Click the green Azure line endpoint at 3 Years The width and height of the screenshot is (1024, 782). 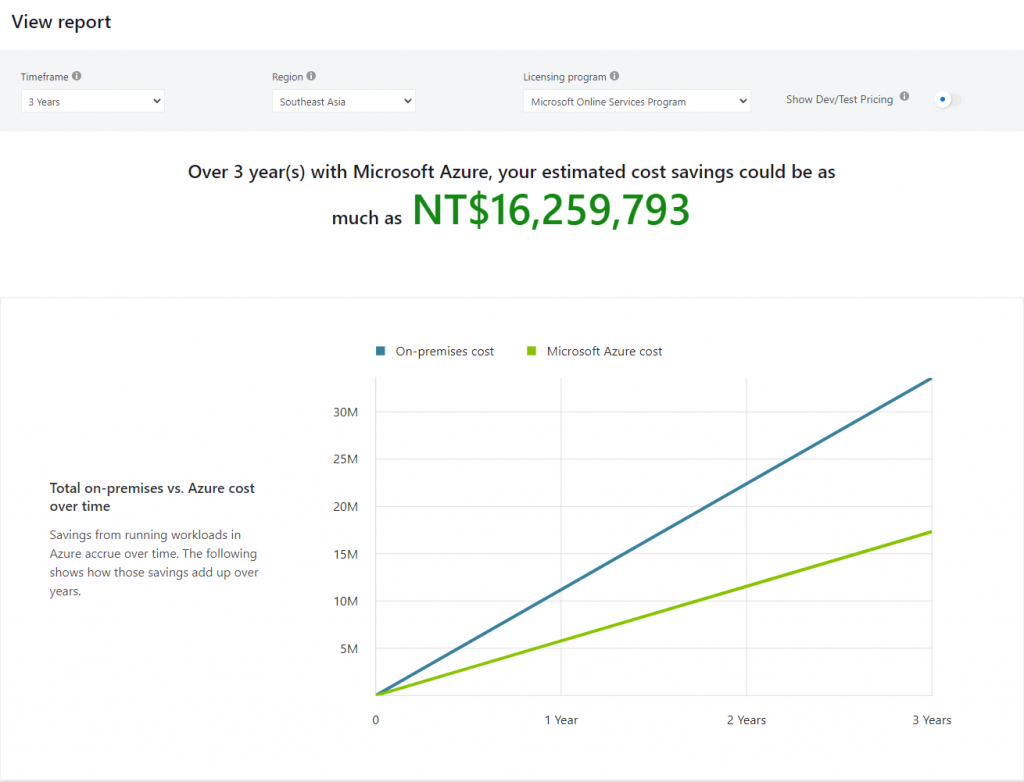(x=930, y=532)
